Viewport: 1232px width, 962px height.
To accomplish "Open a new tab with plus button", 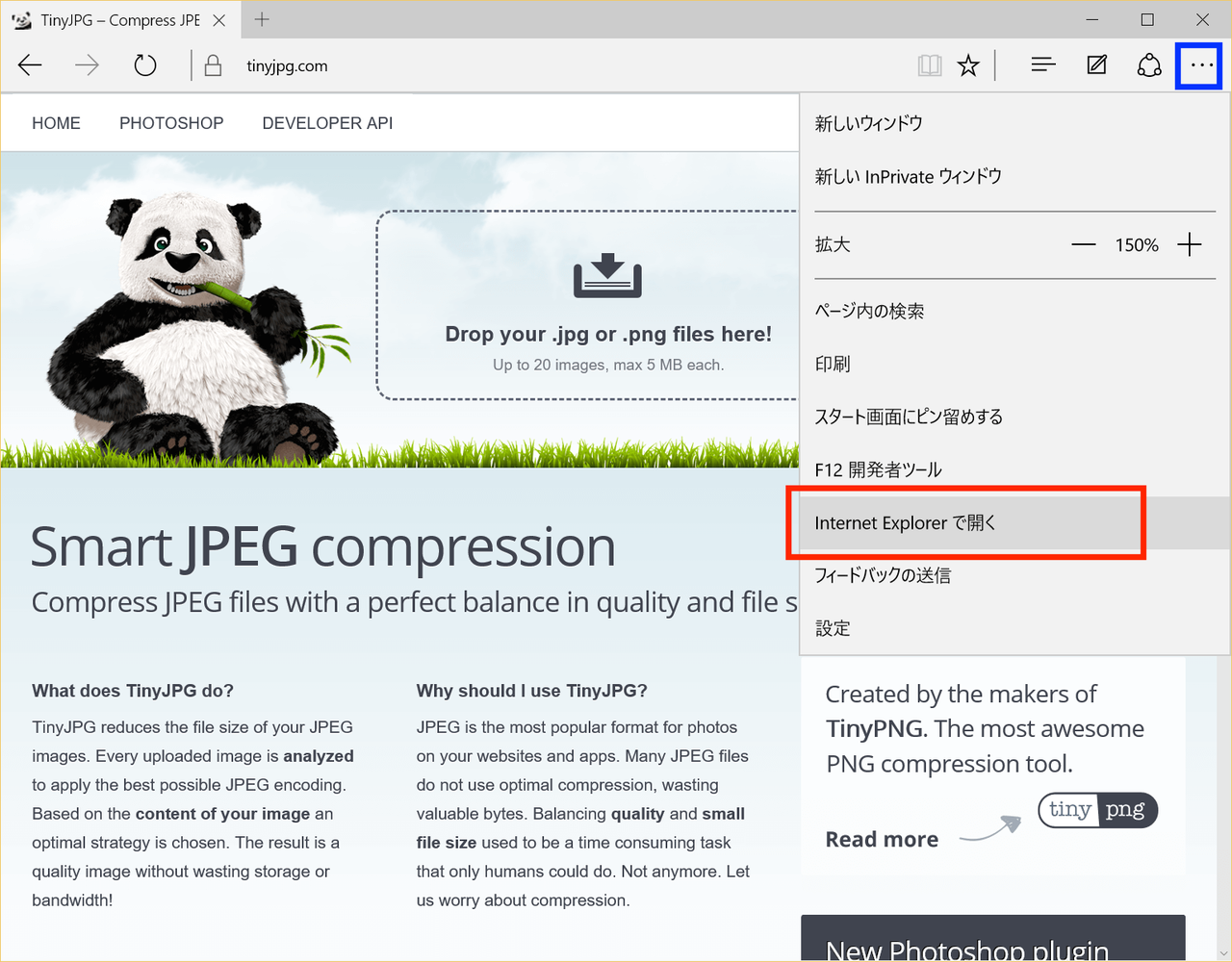I will click(262, 19).
